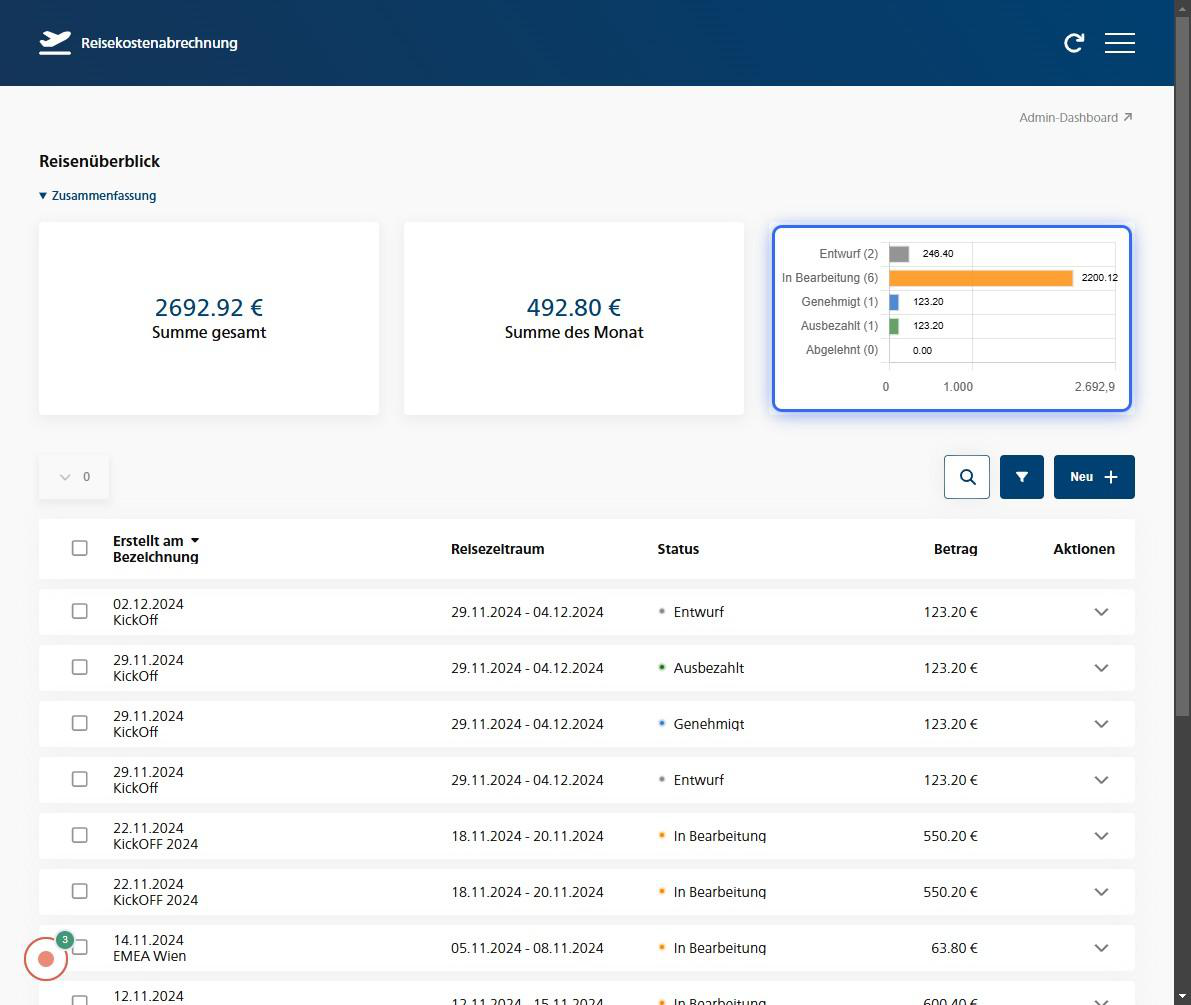This screenshot has height=1005, width=1191.
Task: Collapse the Zusammenfassung section
Action: pyautogui.click(x=98, y=196)
